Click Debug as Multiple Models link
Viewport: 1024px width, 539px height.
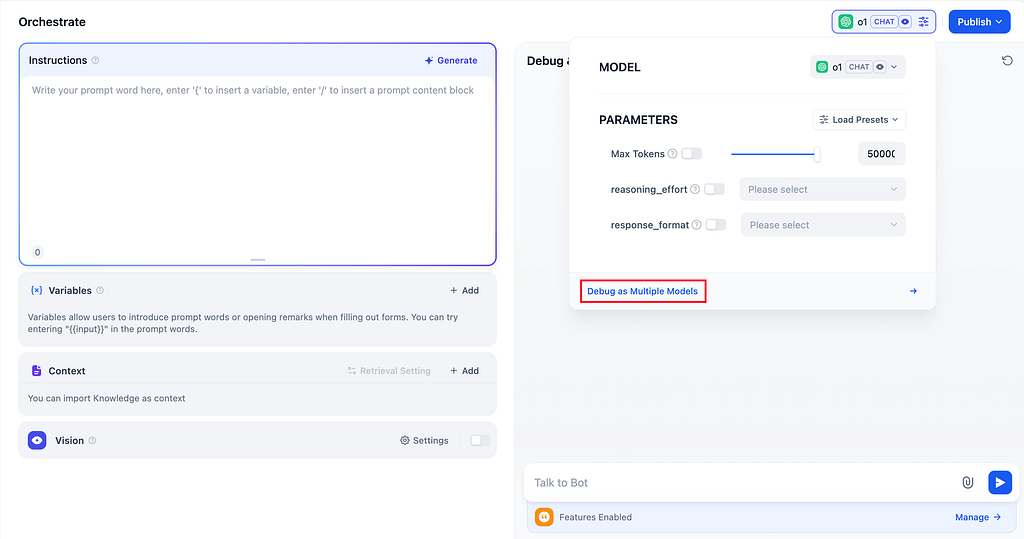[x=642, y=291]
